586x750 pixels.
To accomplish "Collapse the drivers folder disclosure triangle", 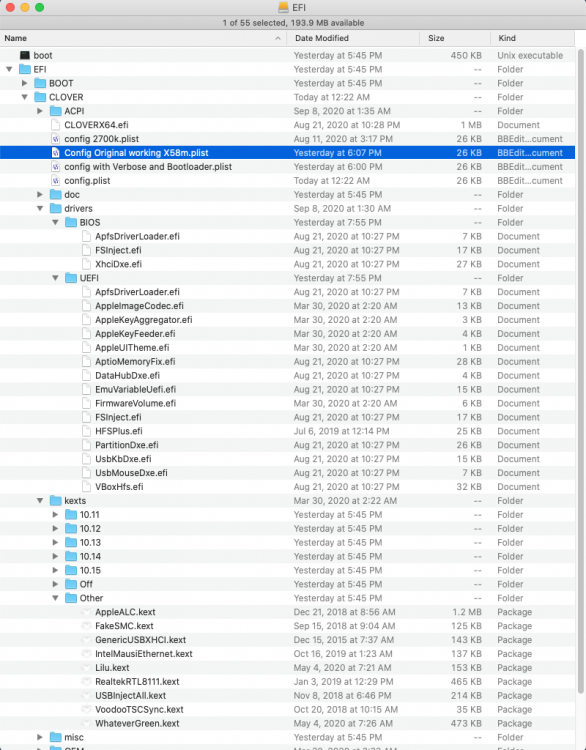I will tap(40, 209).
